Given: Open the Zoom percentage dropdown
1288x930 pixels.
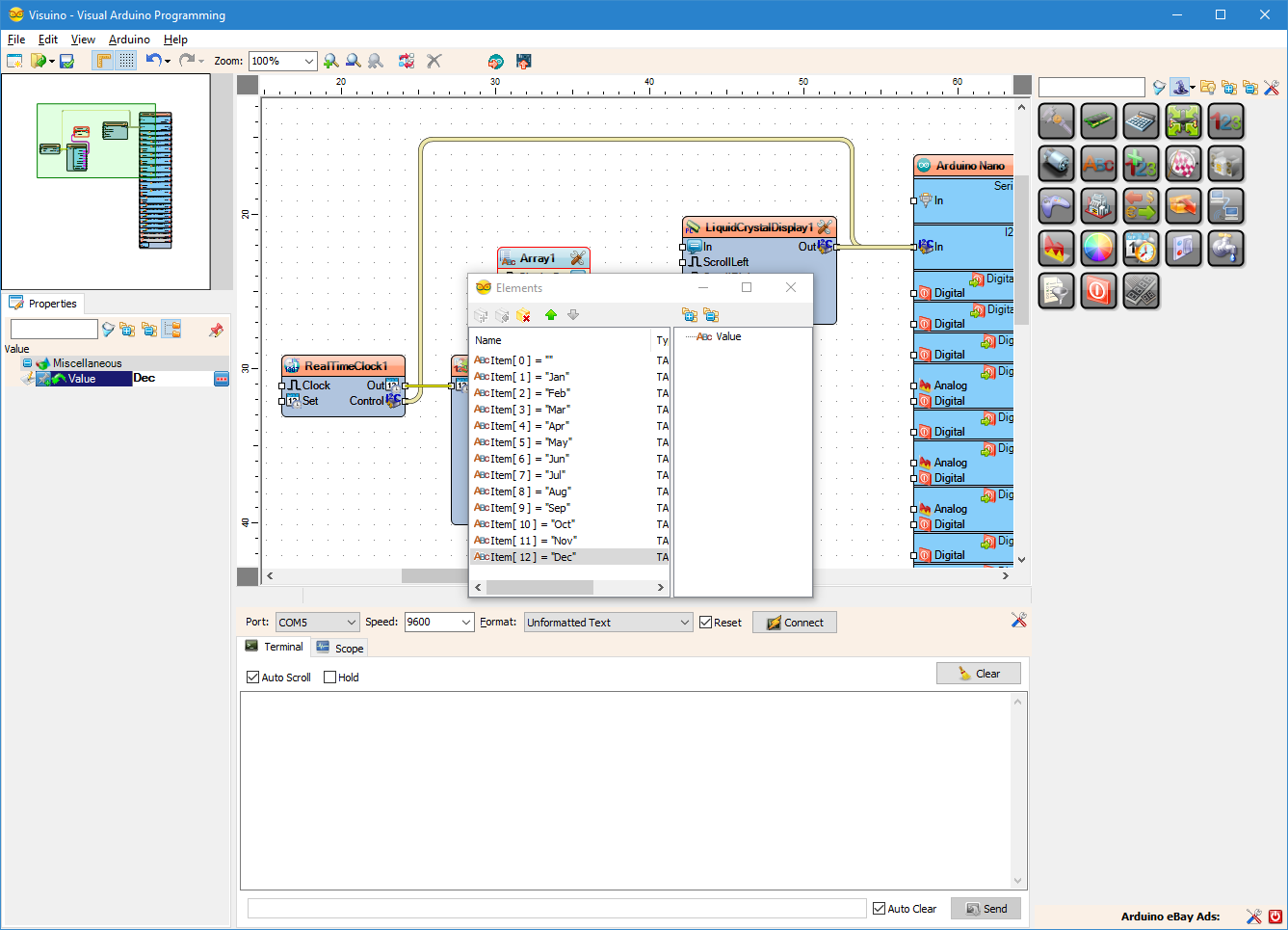Looking at the screenshot, I should (309, 61).
